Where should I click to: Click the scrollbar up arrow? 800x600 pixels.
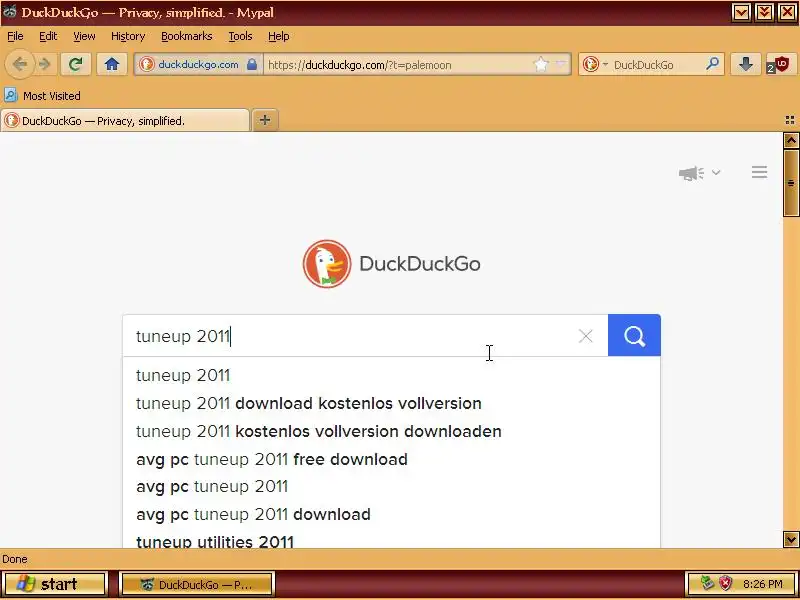791,140
